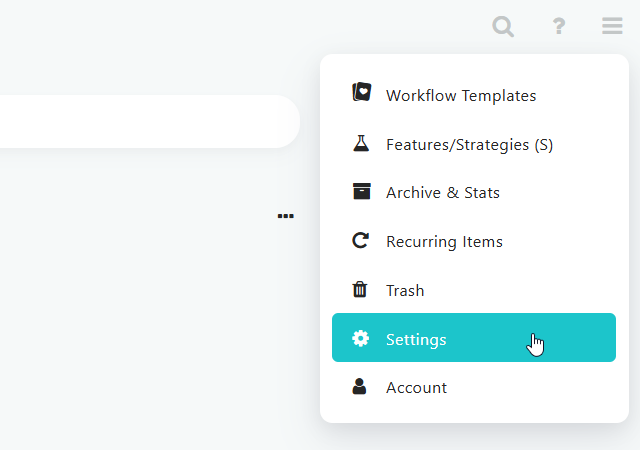
Task: Open Trash from the menu
Action: pos(474,290)
